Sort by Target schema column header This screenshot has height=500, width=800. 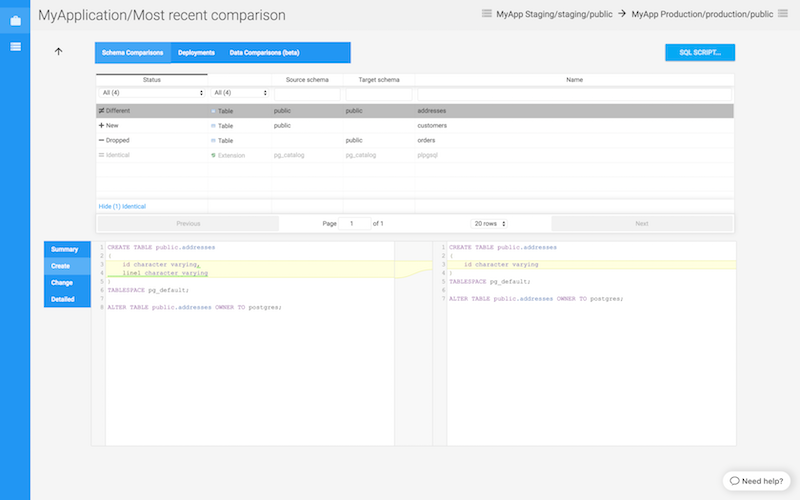pos(379,80)
